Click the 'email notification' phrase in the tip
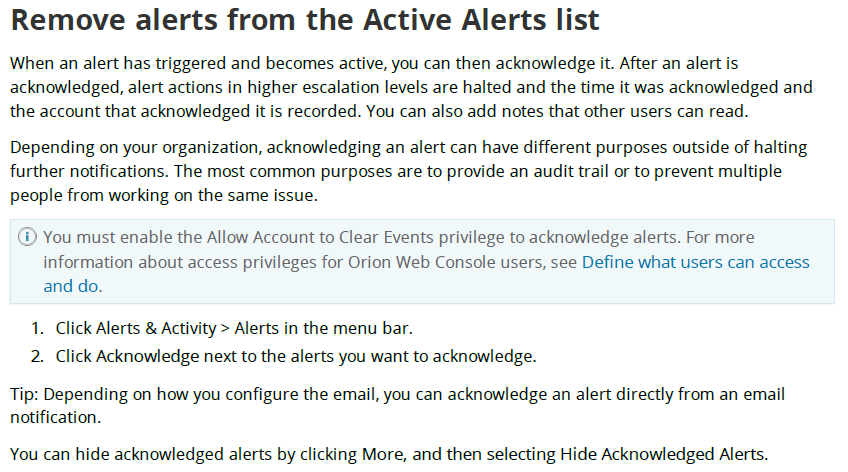 pyautogui.click(x=398, y=405)
